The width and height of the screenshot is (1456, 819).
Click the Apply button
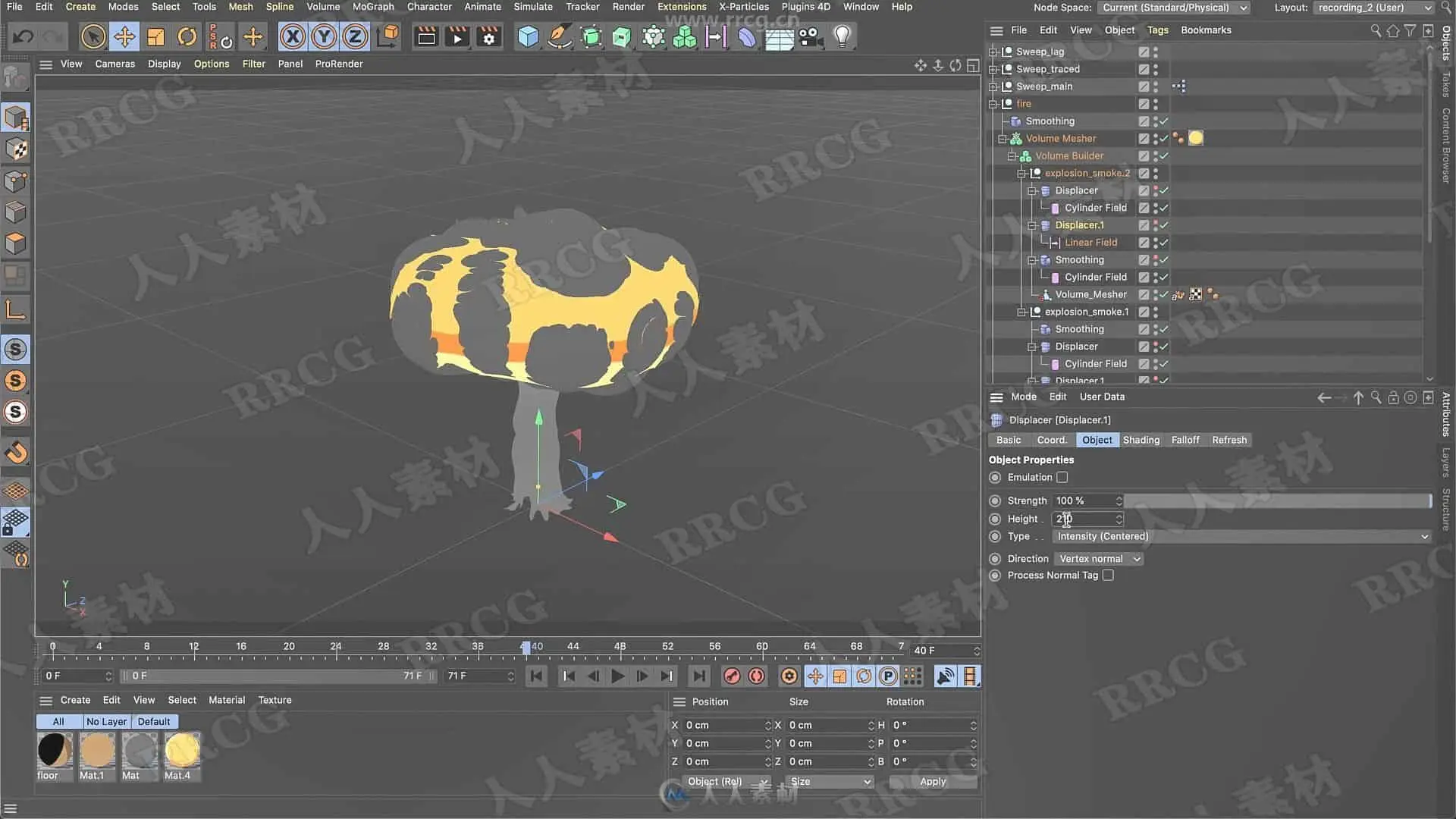pos(933,782)
